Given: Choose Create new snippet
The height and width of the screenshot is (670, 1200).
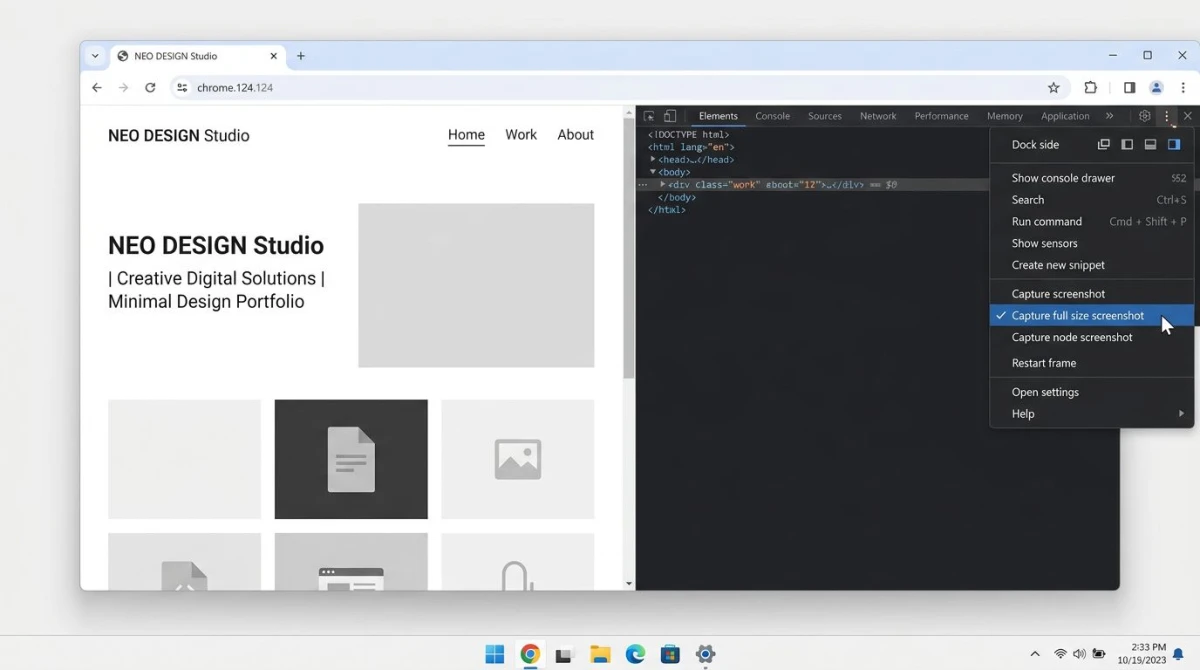Looking at the screenshot, I should [1092, 265].
